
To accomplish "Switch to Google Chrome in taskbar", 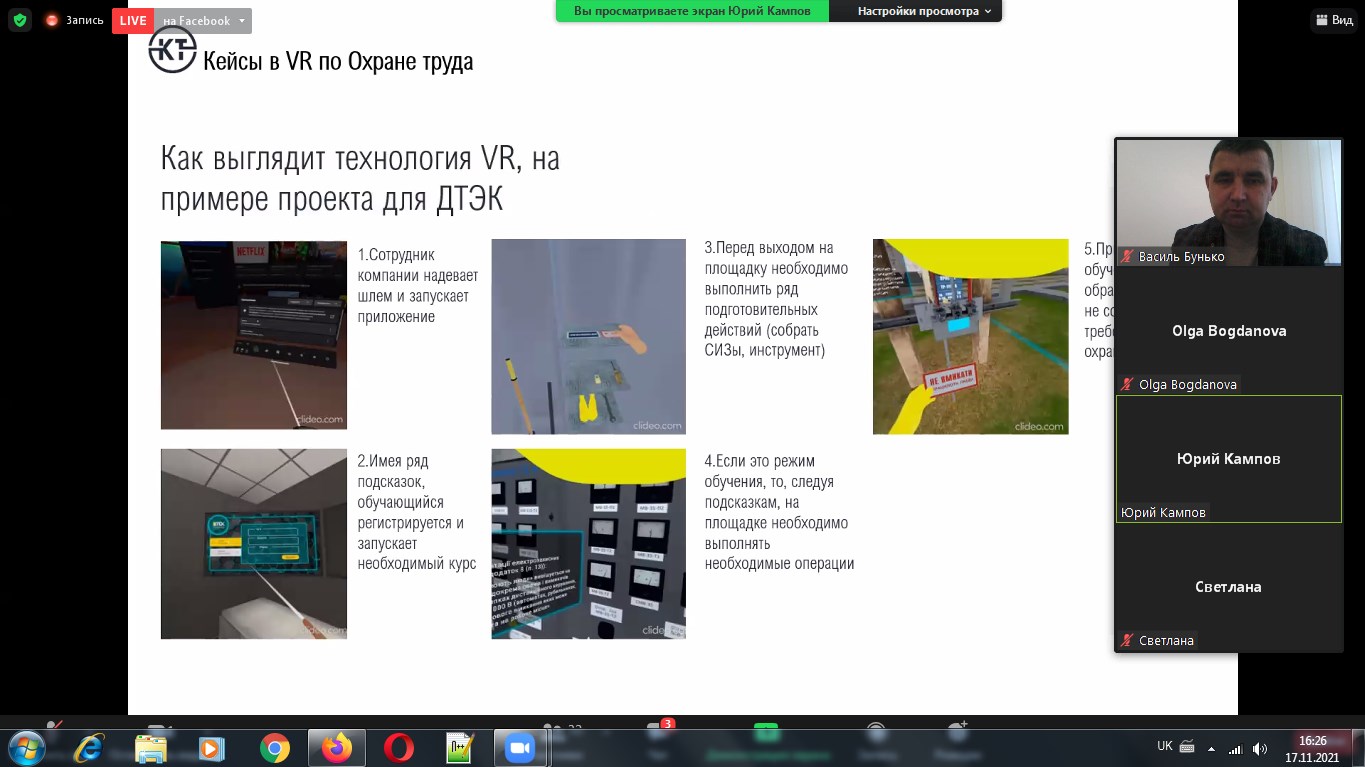I will (274, 747).
